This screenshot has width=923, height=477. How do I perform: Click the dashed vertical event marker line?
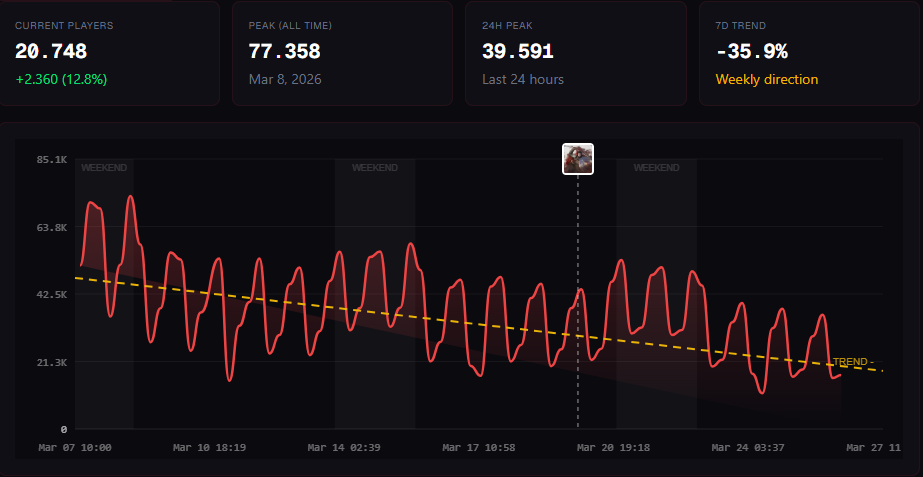577,302
